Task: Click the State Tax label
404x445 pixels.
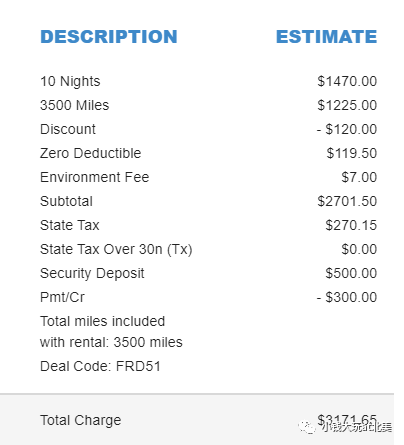Action: point(70,225)
